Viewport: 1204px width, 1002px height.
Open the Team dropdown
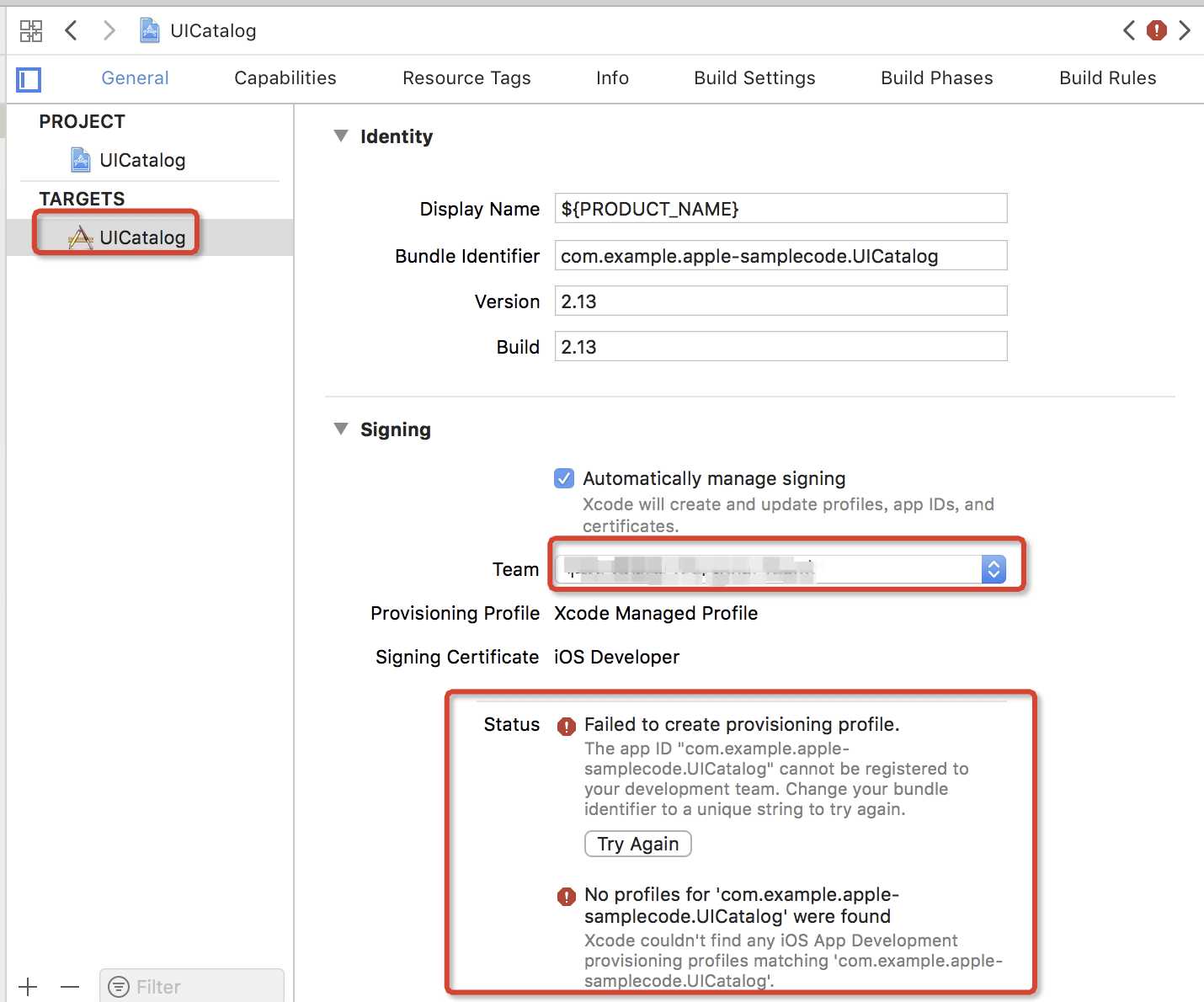click(780, 569)
